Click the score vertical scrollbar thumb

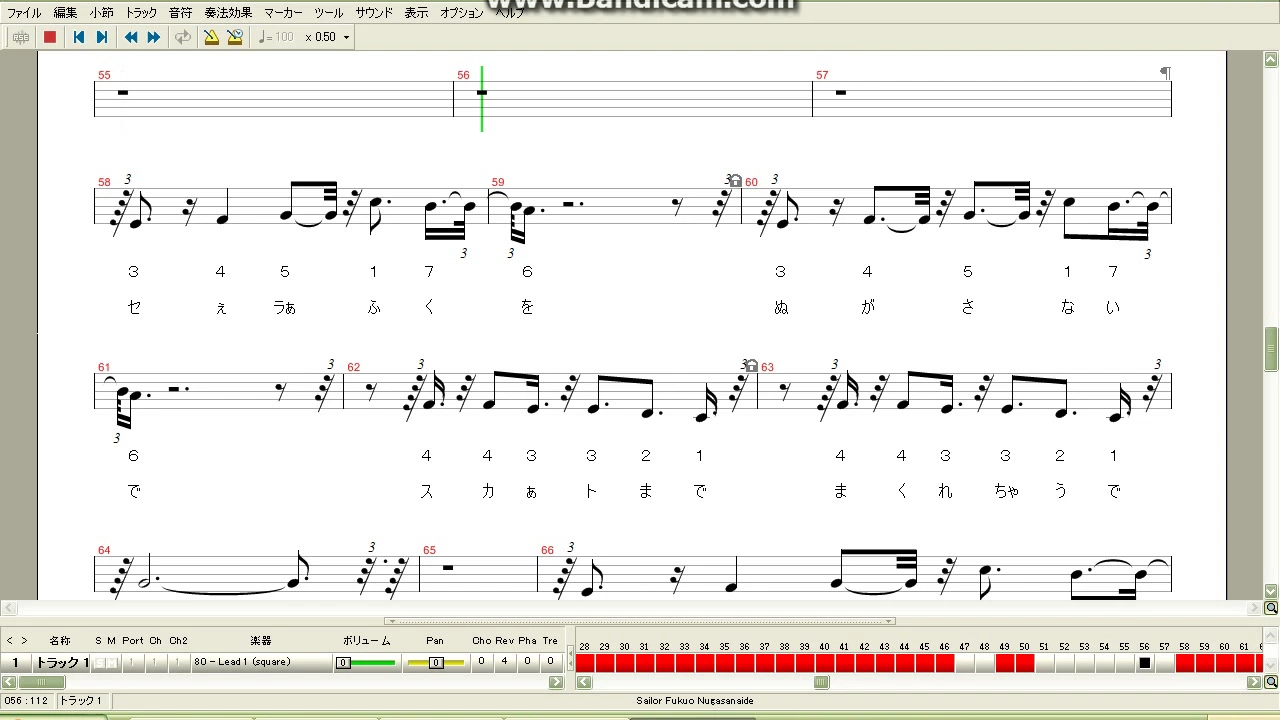click(x=1271, y=348)
